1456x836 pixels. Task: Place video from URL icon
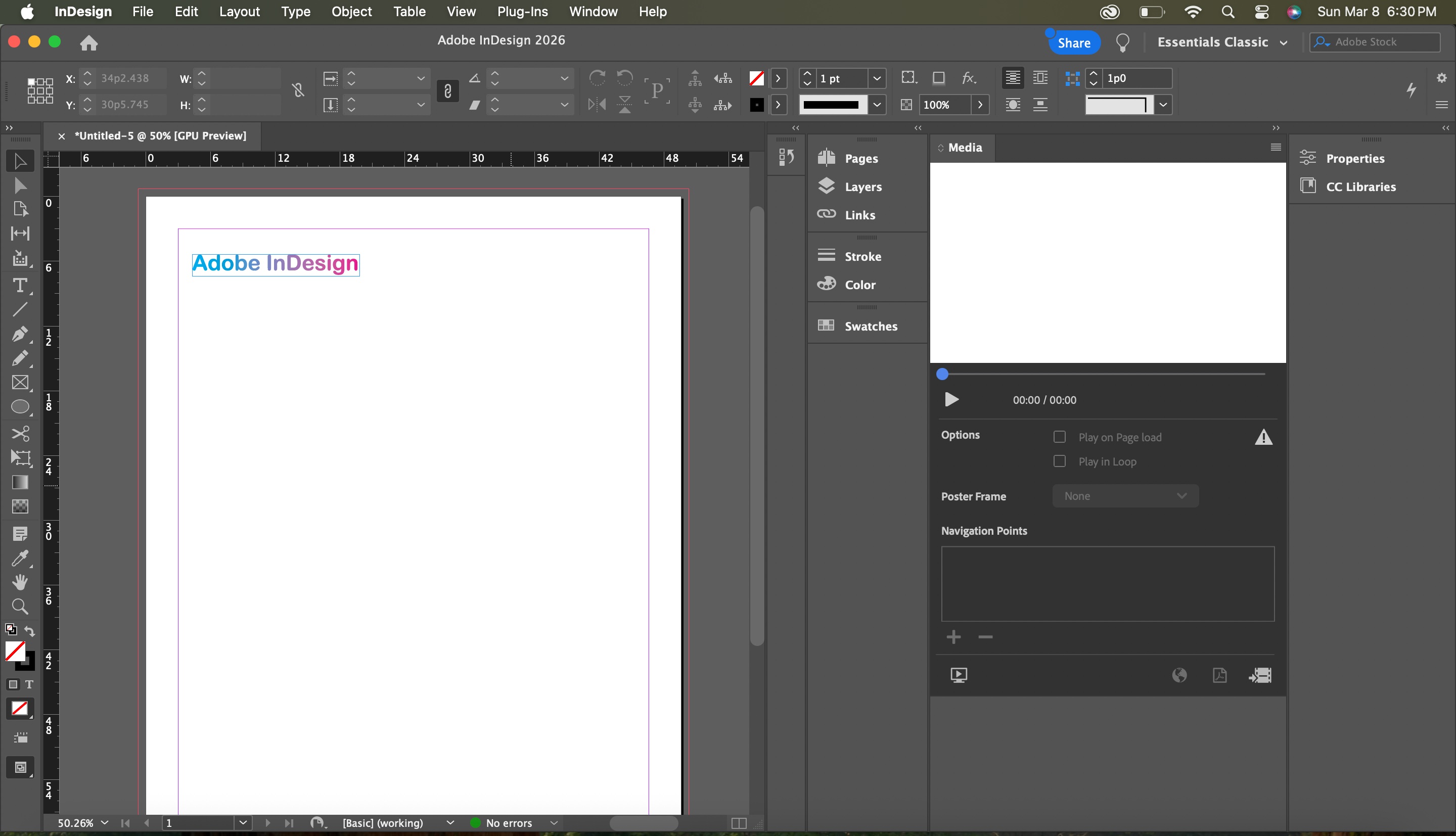click(x=1179, y=675)
